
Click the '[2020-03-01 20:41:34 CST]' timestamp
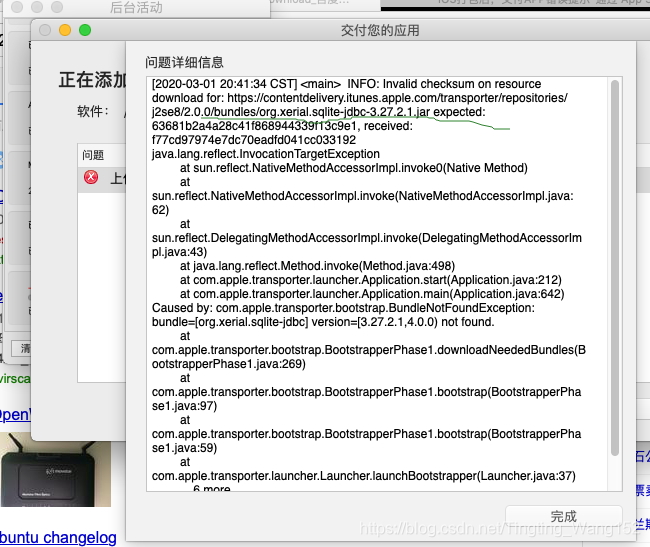tap(224, 84)
